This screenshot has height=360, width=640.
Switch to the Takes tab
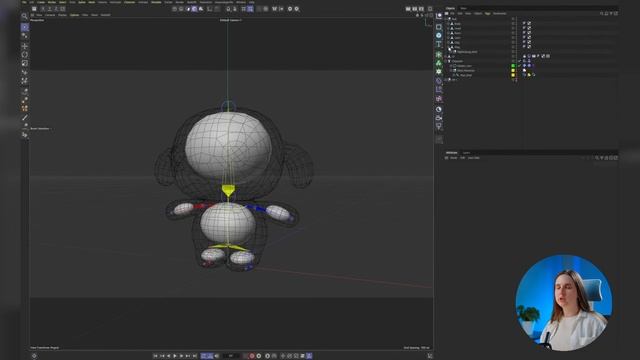coord(463,8)
